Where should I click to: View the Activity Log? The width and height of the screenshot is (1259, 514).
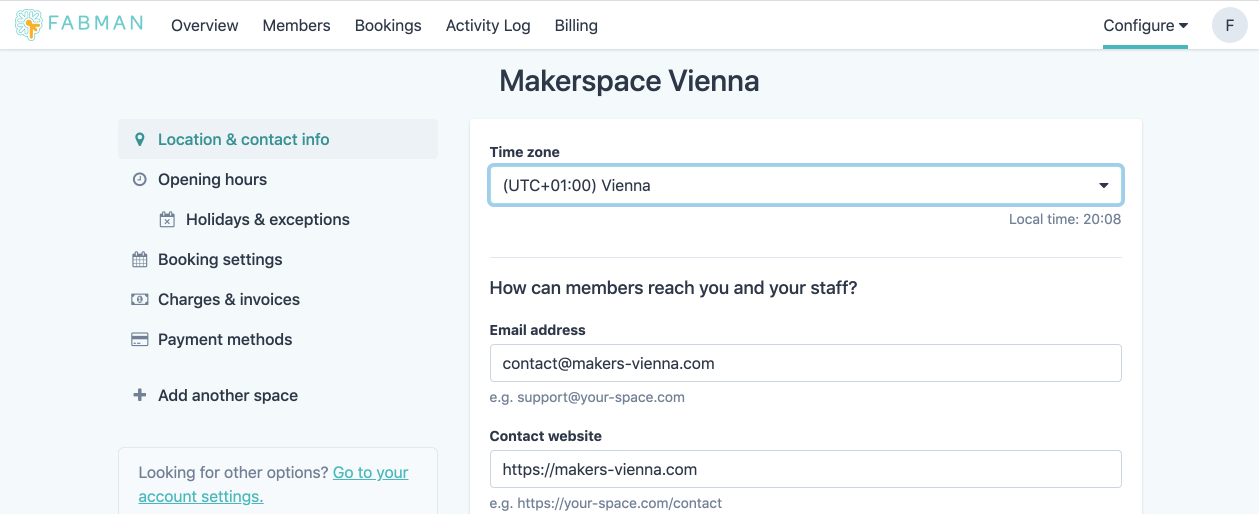point(488,26)
